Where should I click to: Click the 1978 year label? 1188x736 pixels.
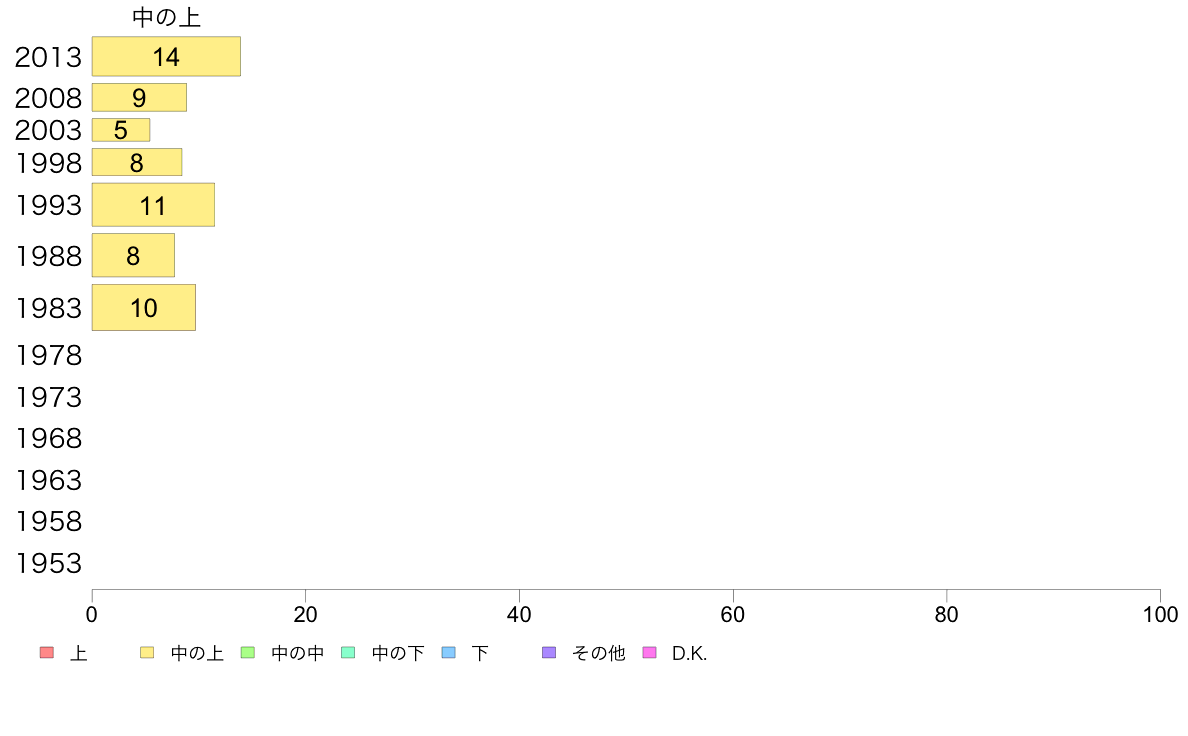48,355
